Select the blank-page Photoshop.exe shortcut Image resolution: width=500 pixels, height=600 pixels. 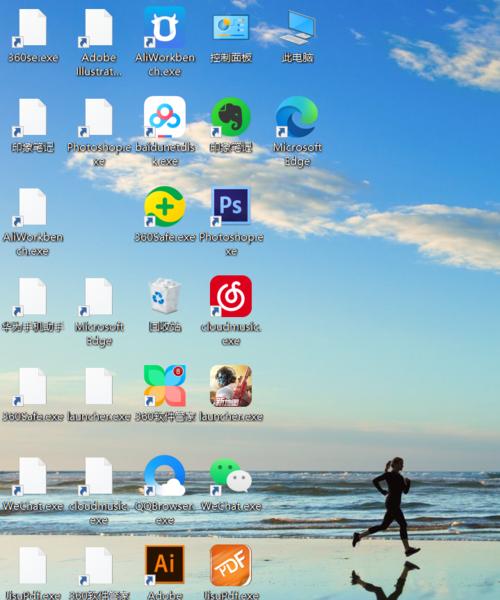click(x=99, y=118)
